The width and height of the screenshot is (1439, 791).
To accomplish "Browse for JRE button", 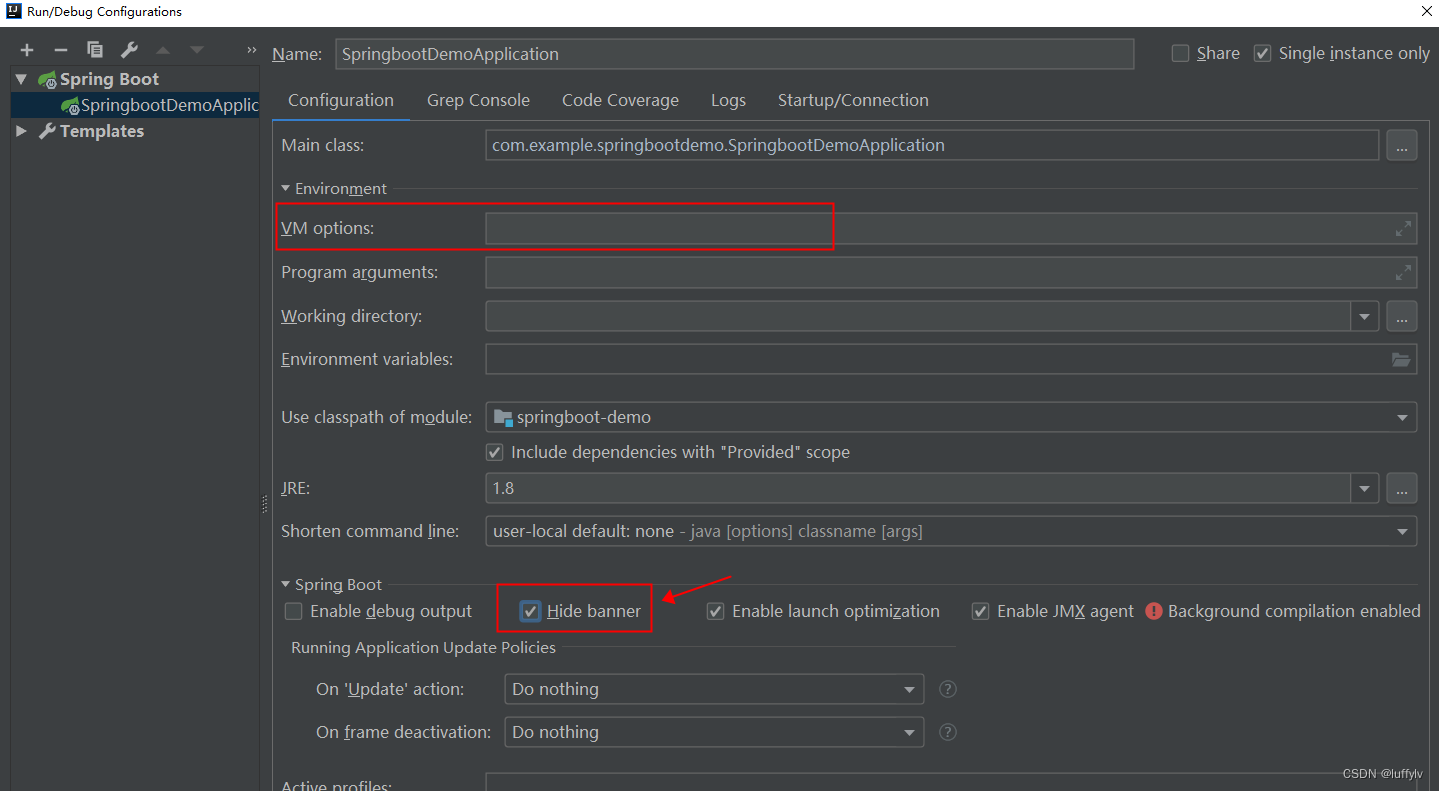I will [1401, 488].
